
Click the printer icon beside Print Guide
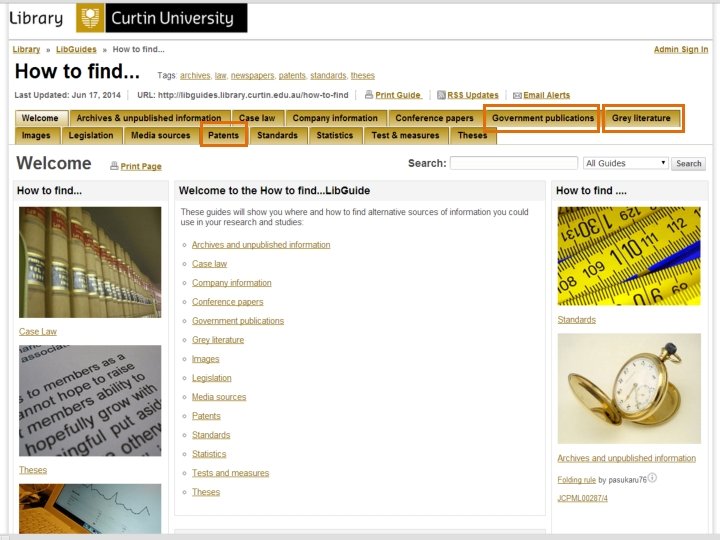pos(368,95)
